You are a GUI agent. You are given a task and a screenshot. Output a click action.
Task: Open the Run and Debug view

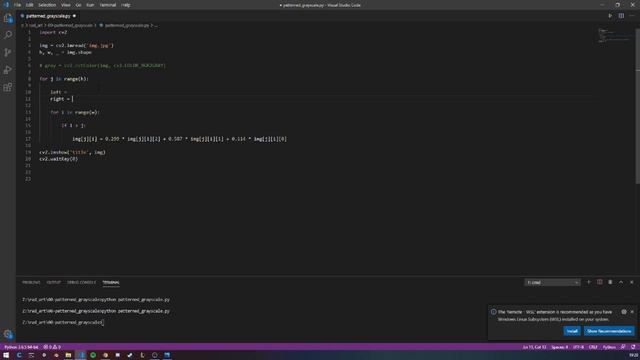(8, 70)
